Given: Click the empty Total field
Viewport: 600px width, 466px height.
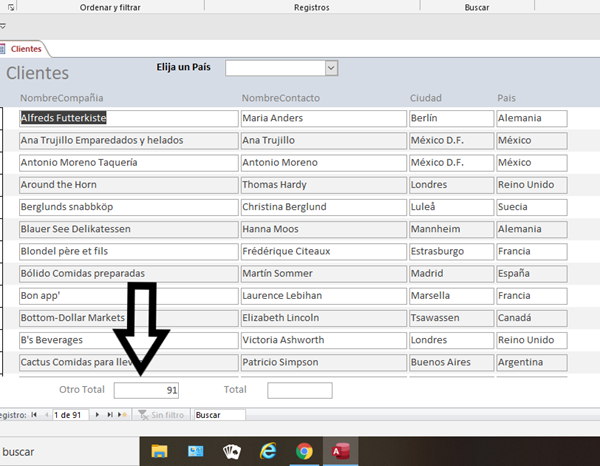Looking at the screenshot, I should (x=299, y=390).
